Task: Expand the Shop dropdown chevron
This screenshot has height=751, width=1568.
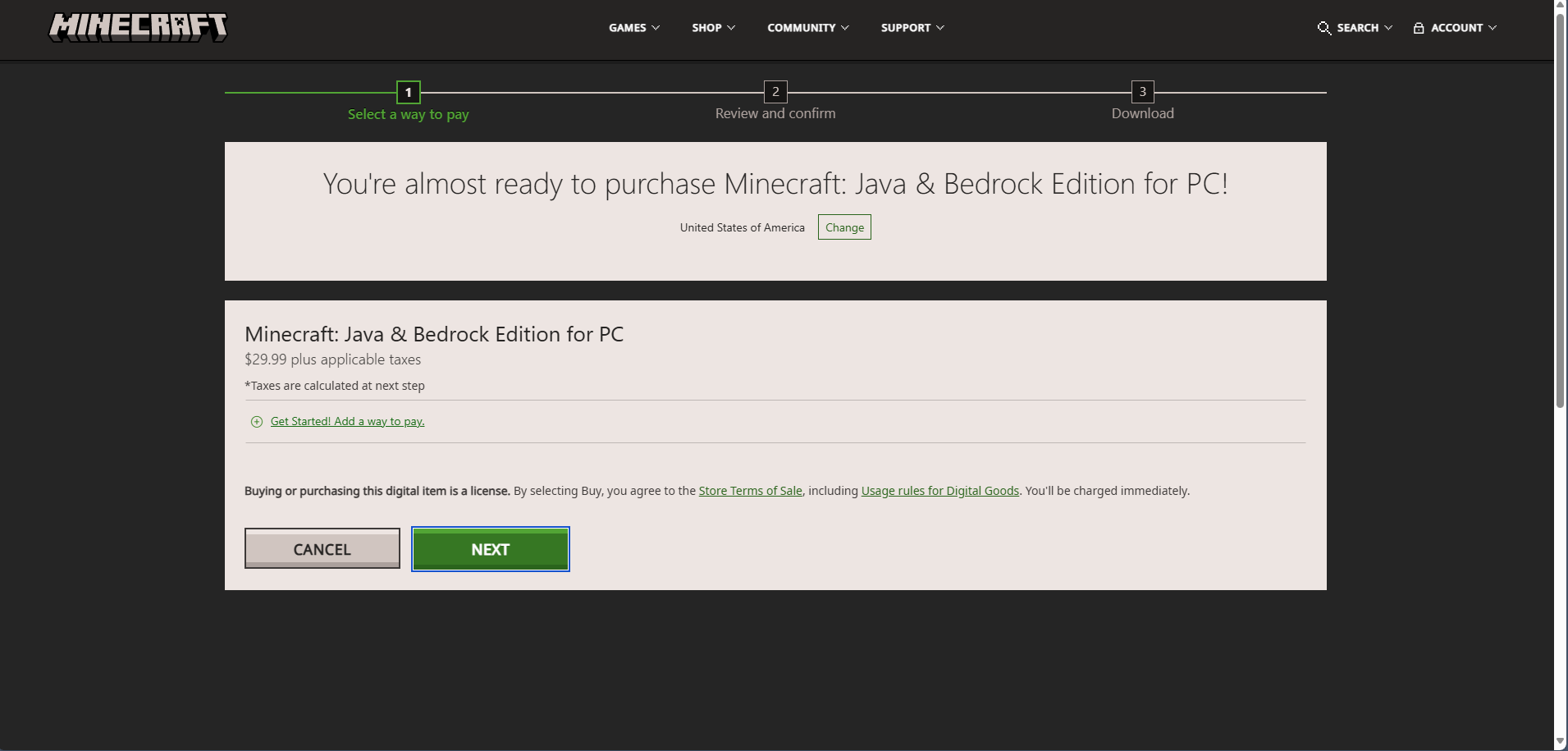Action: (x=731, y=28)
